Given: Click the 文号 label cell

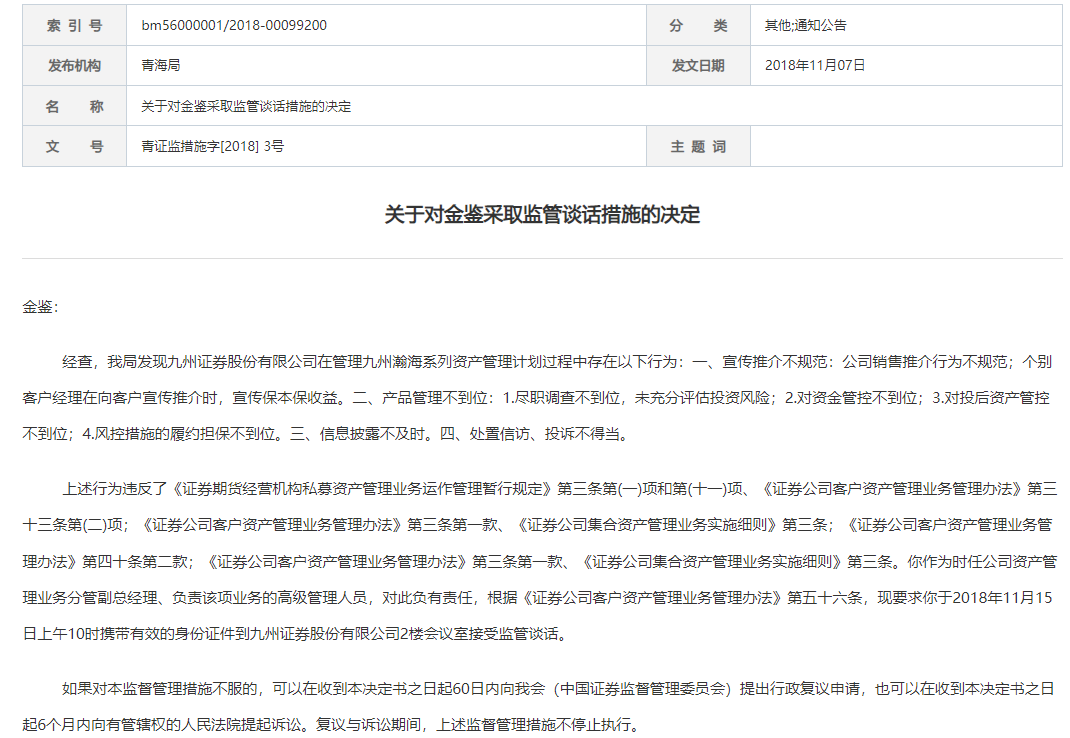Looking at the screenshot, I should 74,146.
